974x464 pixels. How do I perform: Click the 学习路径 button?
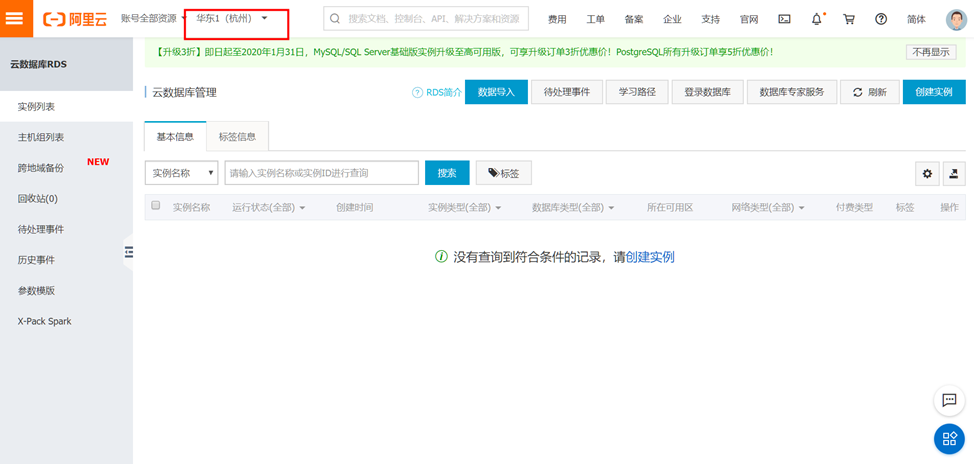coord(637,92)
